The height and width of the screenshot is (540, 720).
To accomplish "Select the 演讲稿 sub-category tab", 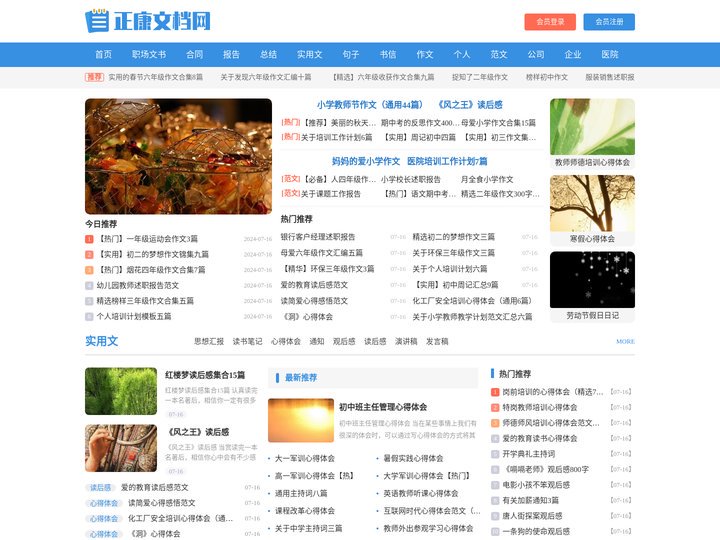I will point(406,341).
